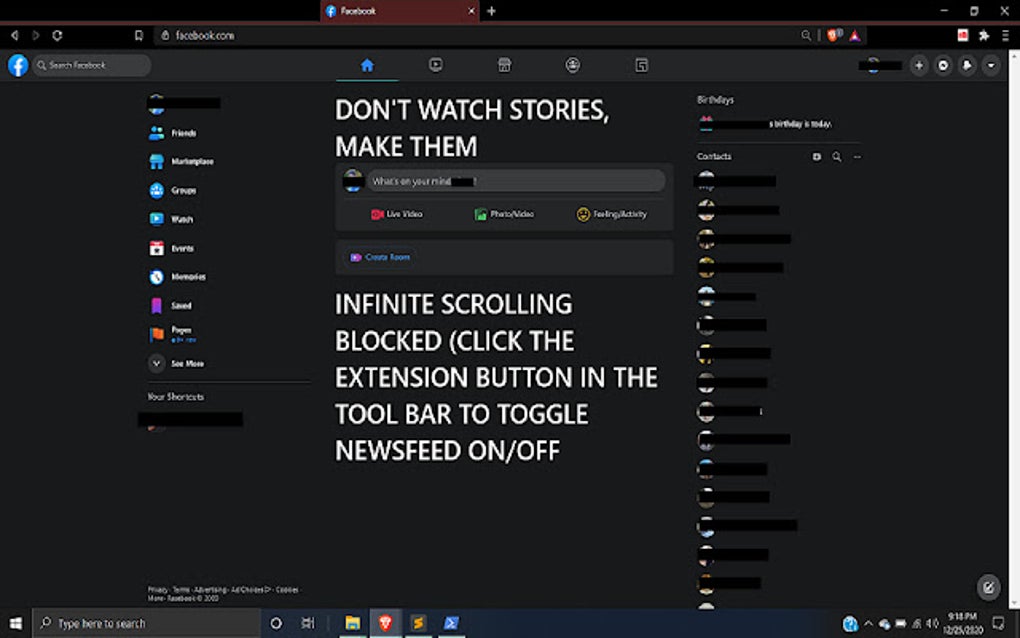Open the Groups icon in the top navigation
The width and height of the screenshot is (1020, 638).
click(x=572, y=64)
